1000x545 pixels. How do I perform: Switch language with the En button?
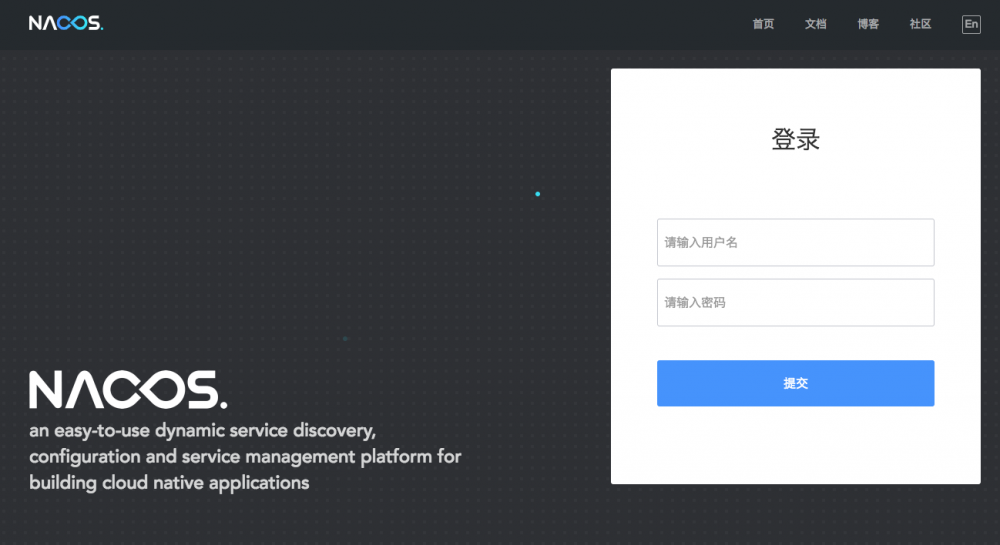971,24
